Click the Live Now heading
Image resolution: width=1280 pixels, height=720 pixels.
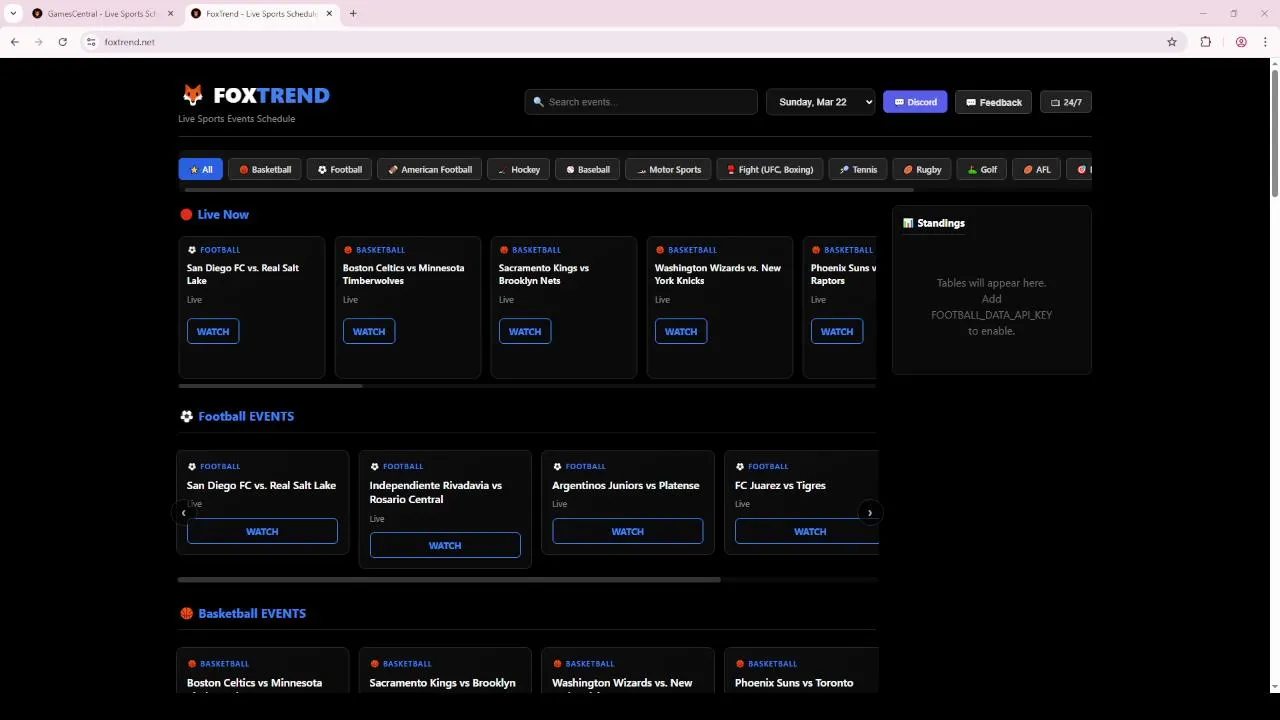[223, 214]
